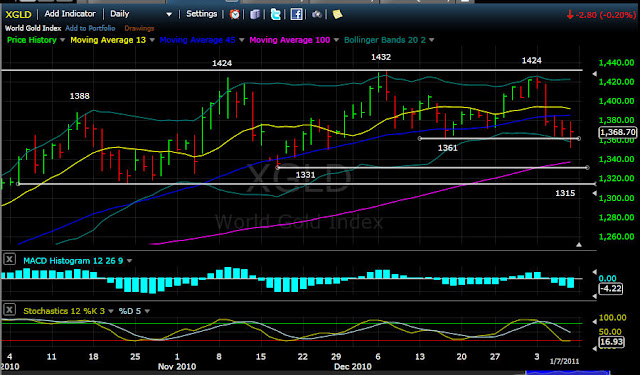Viewport: 640px width, 375px height.
Task: Select the 1361 support line handle
Action: [420, 139]
